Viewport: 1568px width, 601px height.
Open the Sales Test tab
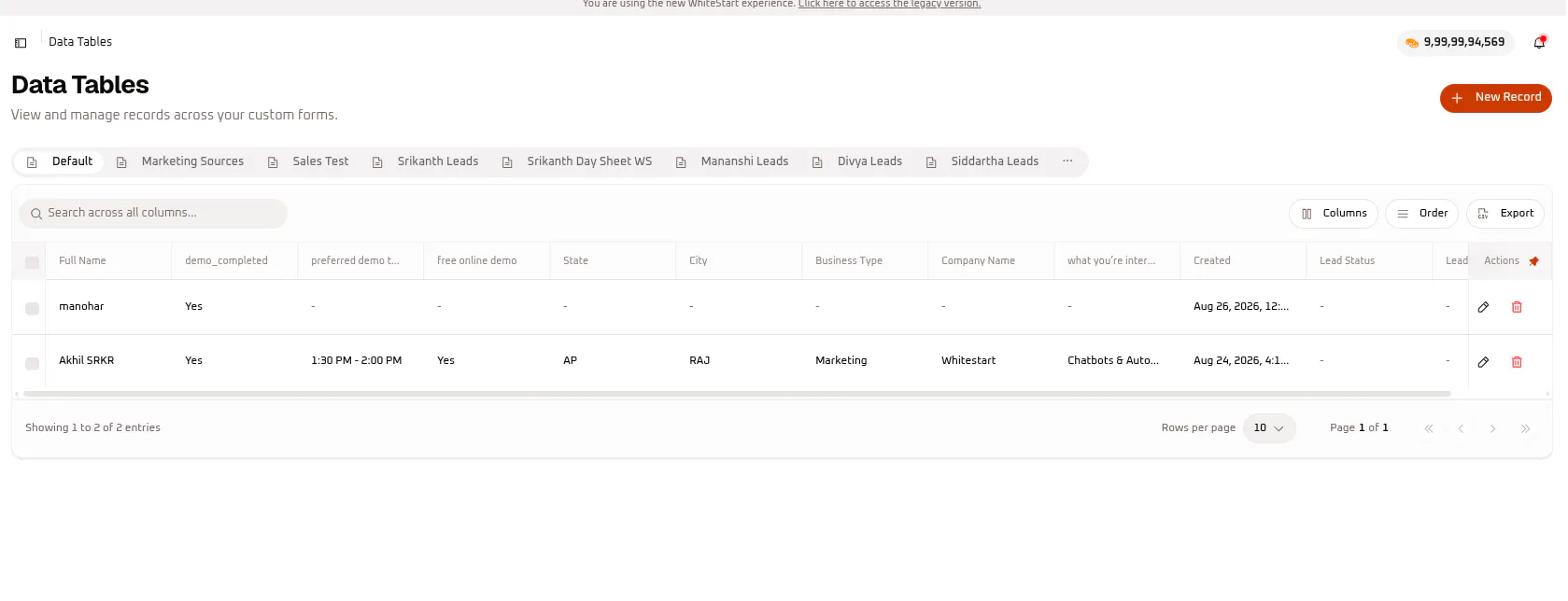coord(308,161)
